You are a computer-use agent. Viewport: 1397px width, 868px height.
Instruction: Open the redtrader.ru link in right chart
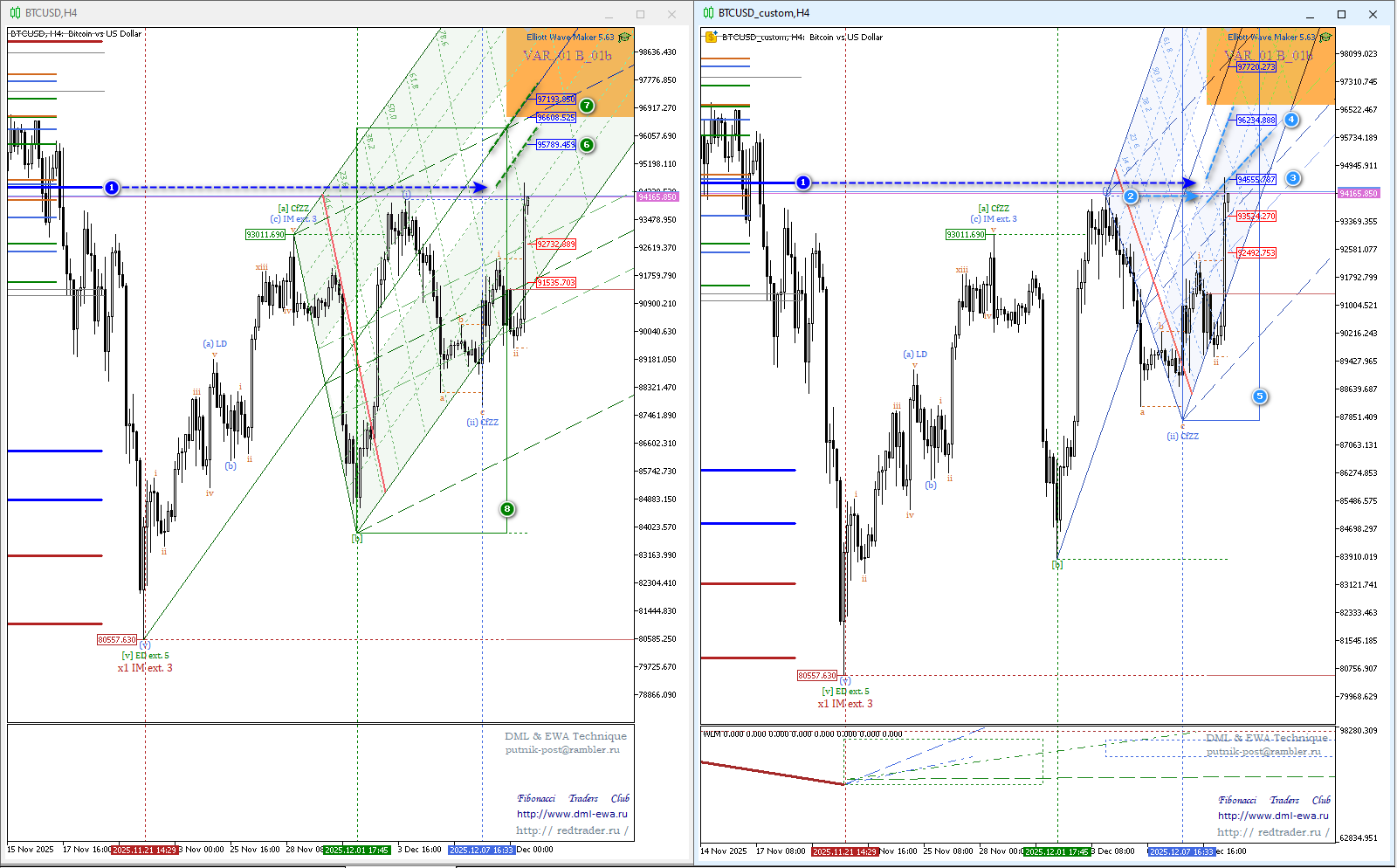pyautogui.click(x=1273, y=832)
